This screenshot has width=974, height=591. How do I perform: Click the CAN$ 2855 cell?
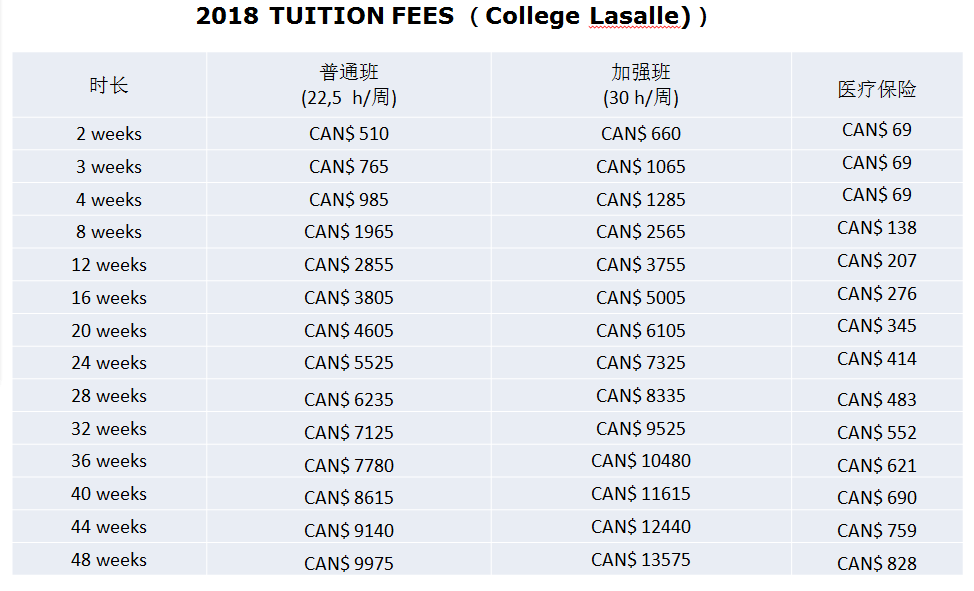pos(349,265)
